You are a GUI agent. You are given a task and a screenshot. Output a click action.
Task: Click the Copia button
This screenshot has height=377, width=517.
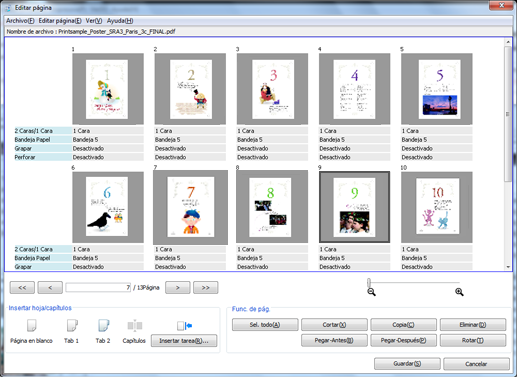(x=403, y=325)
